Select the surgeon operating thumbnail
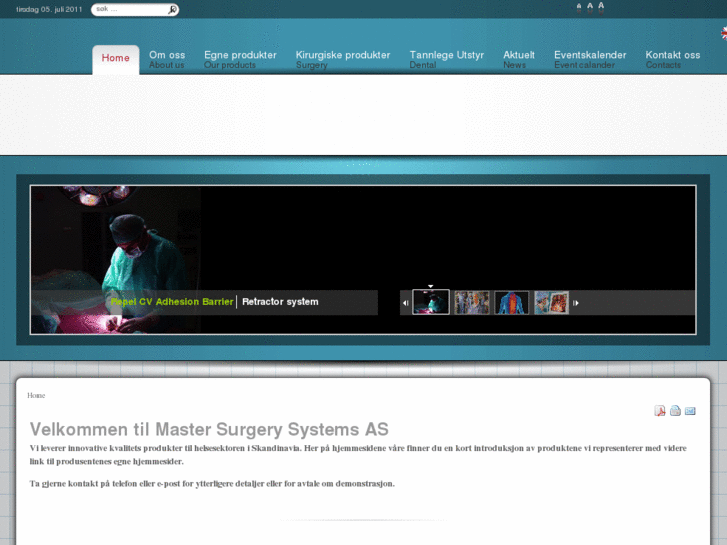This screenshot has height=545, width=727. coord(431,302)
